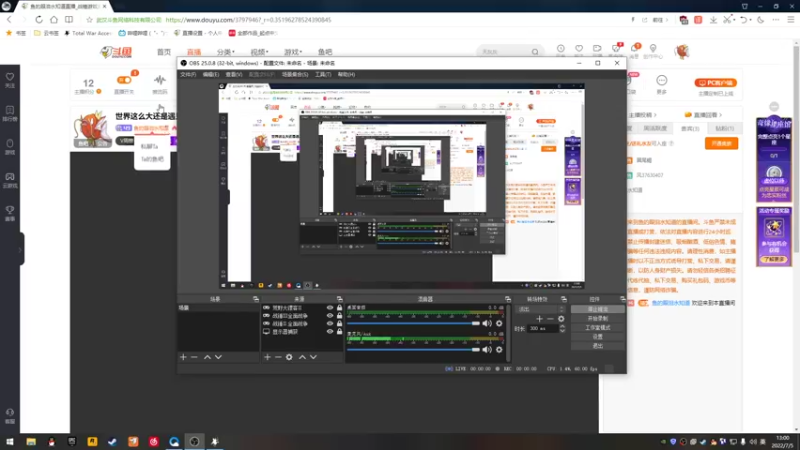Open OBS 文件(F) menu
Screen dimensions: 800x450
pos(188,74)
